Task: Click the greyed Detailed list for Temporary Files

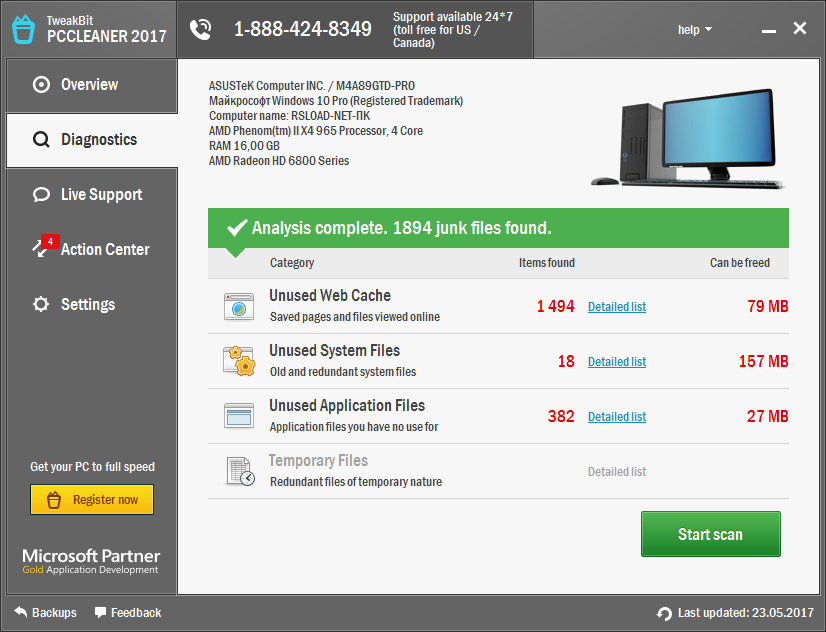Action: coord(617,471)
